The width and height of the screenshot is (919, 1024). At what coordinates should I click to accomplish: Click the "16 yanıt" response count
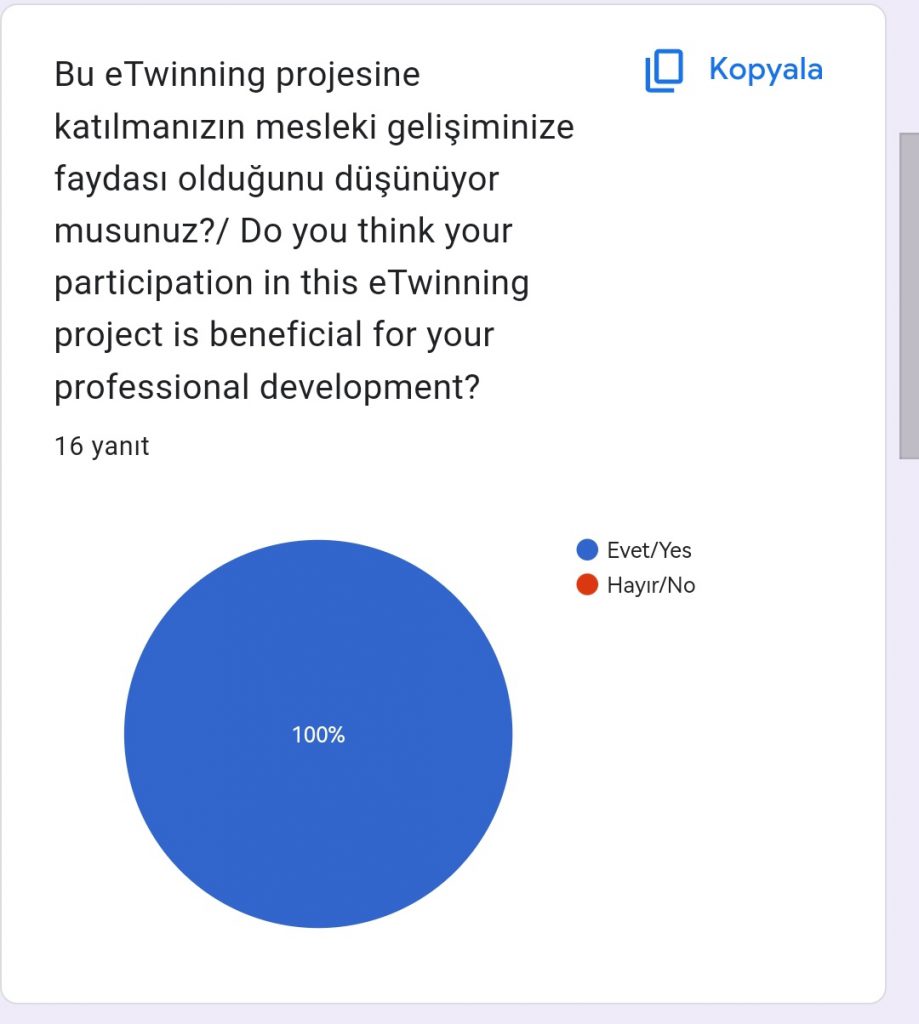(102, 446)
